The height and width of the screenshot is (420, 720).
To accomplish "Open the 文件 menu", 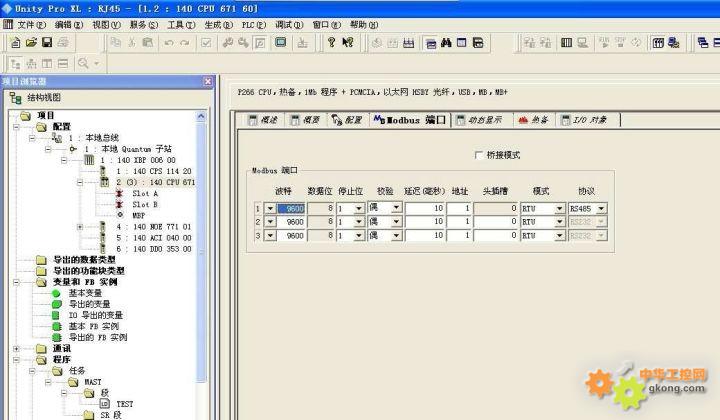I will [x=32, y=25].
